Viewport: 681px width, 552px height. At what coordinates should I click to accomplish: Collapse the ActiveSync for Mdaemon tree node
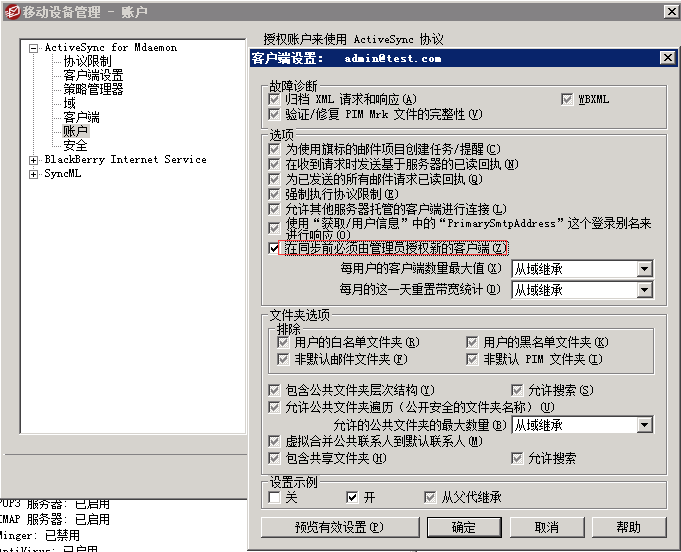[x=33, y=48]
